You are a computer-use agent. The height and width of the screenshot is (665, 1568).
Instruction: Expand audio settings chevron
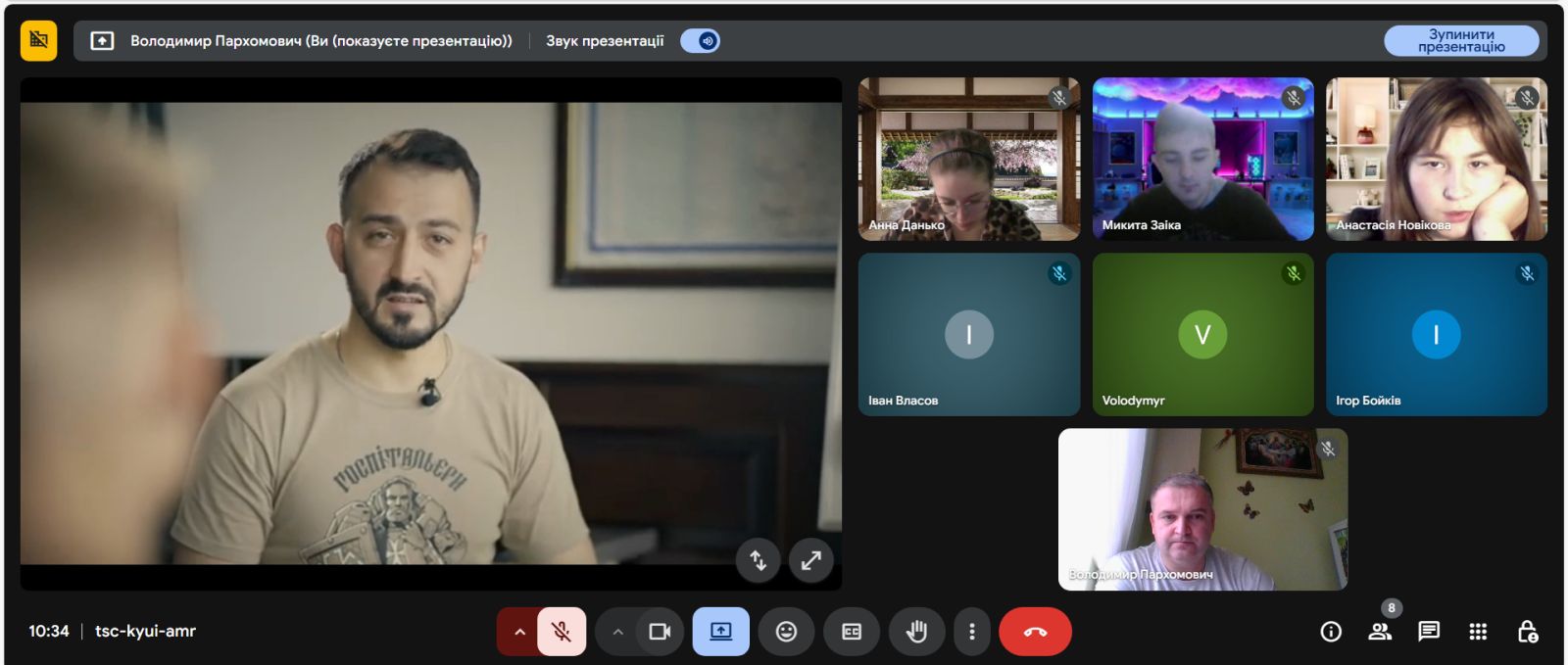click(x=519, y=632)
